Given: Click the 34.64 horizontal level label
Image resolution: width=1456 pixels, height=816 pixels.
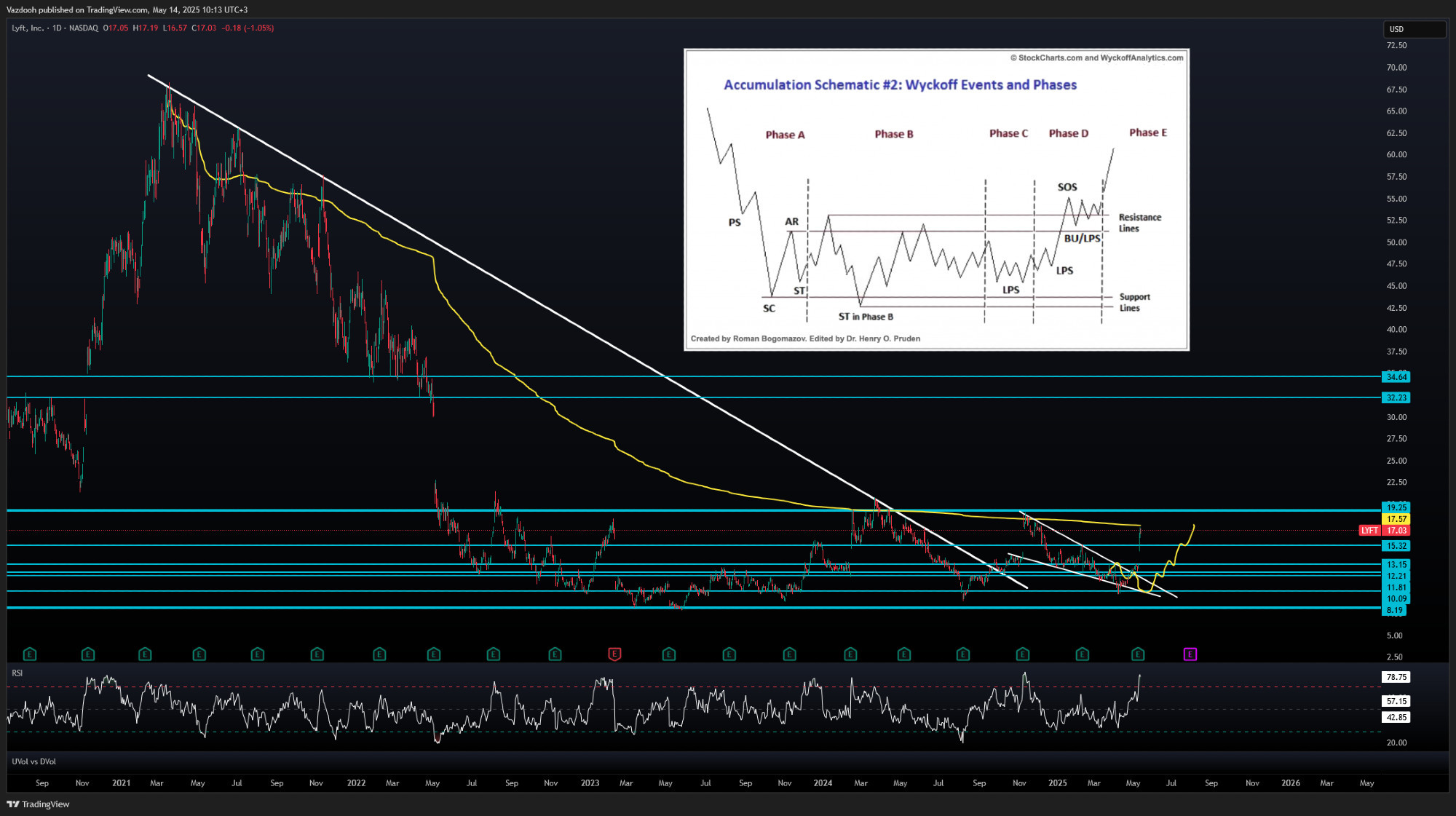Looking at the screenshot, I should (x=1396, y=377).
